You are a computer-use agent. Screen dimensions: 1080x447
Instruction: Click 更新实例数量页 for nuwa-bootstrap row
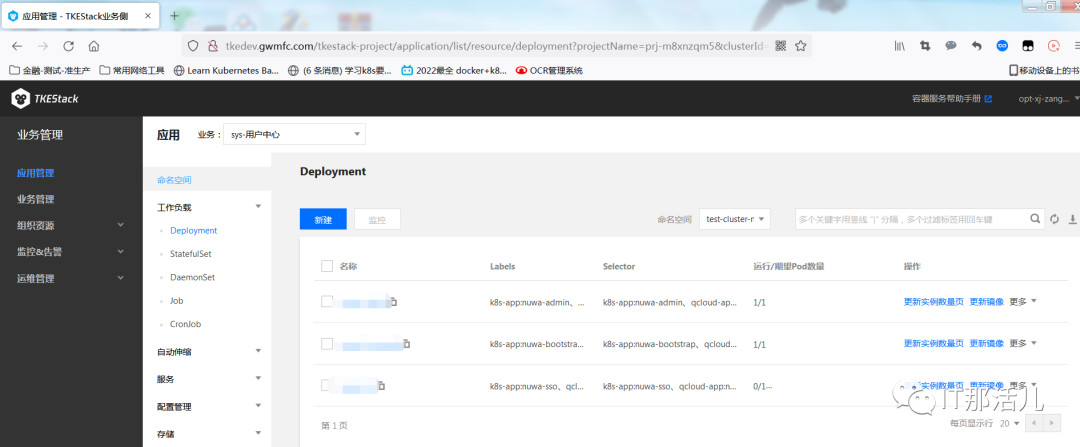coord(933,343)
